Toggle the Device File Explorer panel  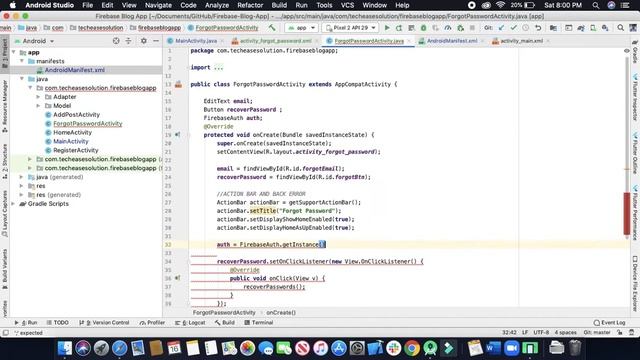[x=635, y=284]
